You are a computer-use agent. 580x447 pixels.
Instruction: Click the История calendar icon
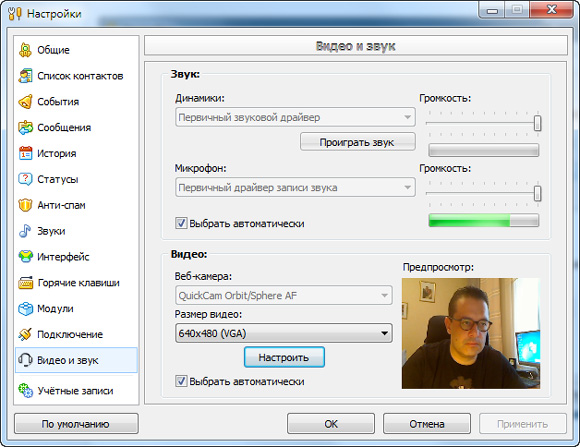pyautogui.click(x=25, y=153)
